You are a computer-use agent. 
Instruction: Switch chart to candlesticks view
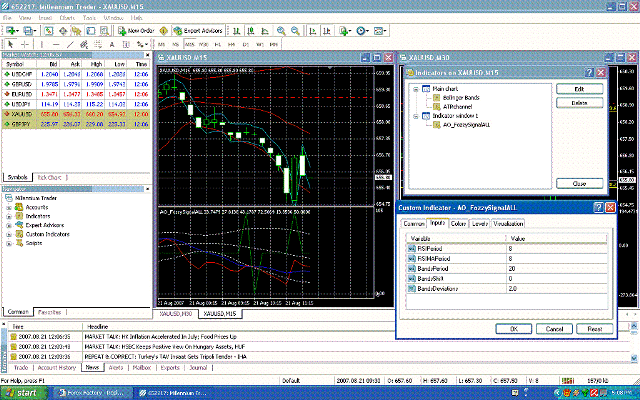click(251, 31)
